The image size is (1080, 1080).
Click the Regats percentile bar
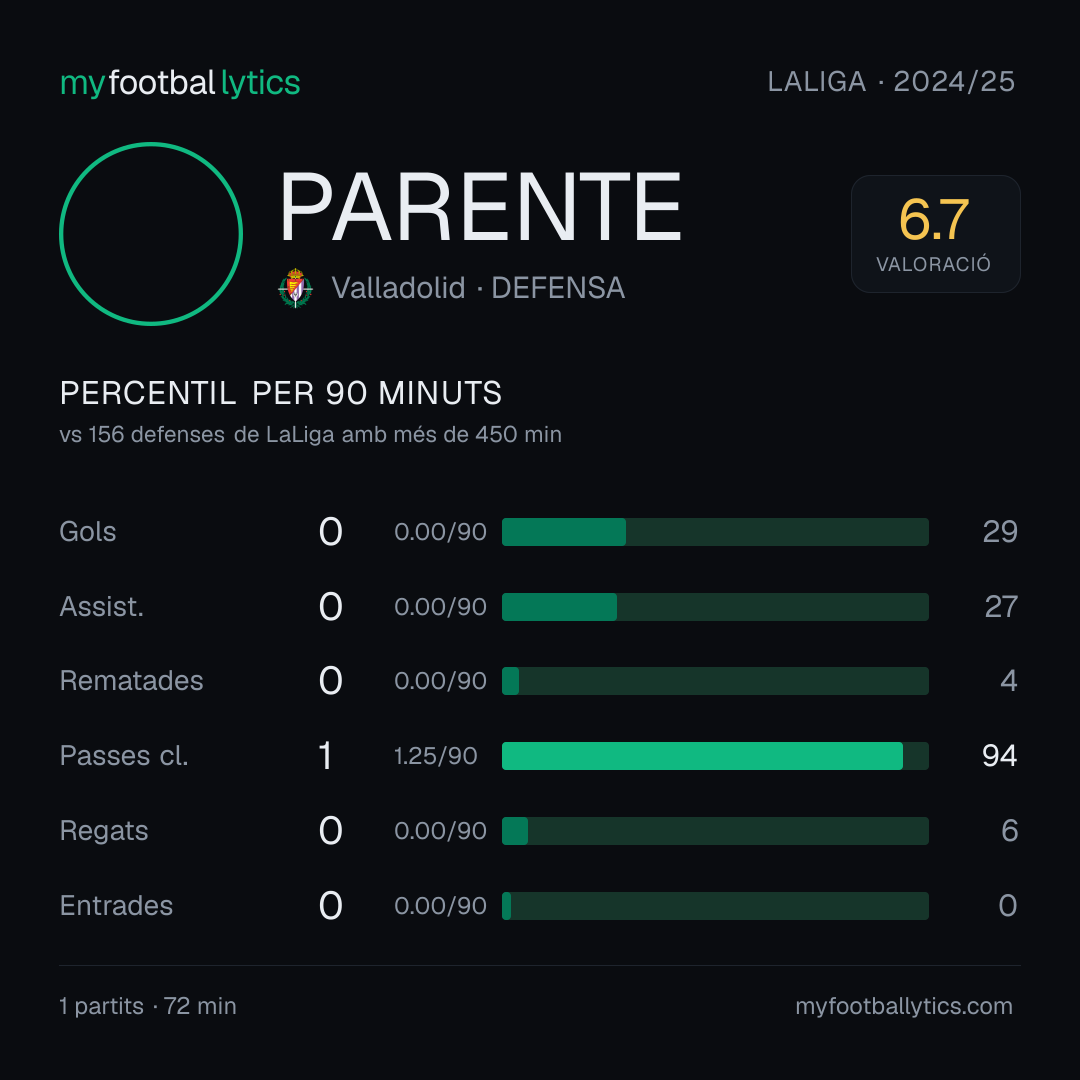[715, 831]
